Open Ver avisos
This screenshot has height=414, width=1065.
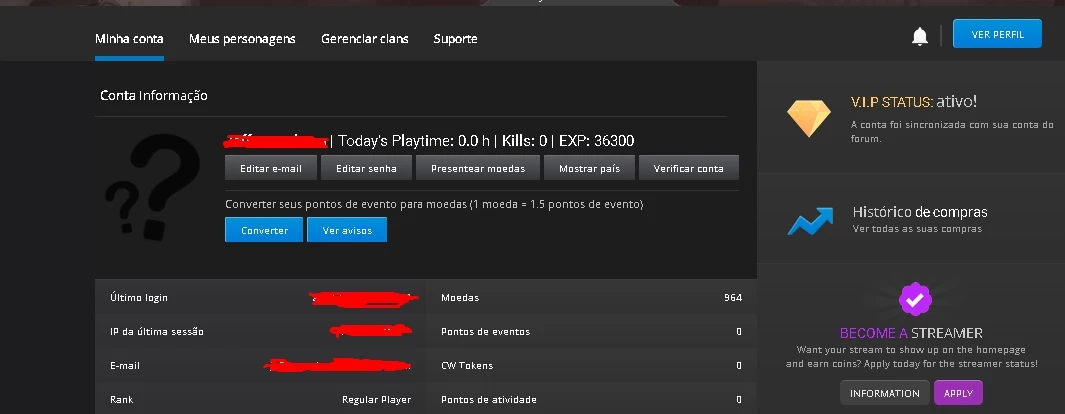click(347, 230)
